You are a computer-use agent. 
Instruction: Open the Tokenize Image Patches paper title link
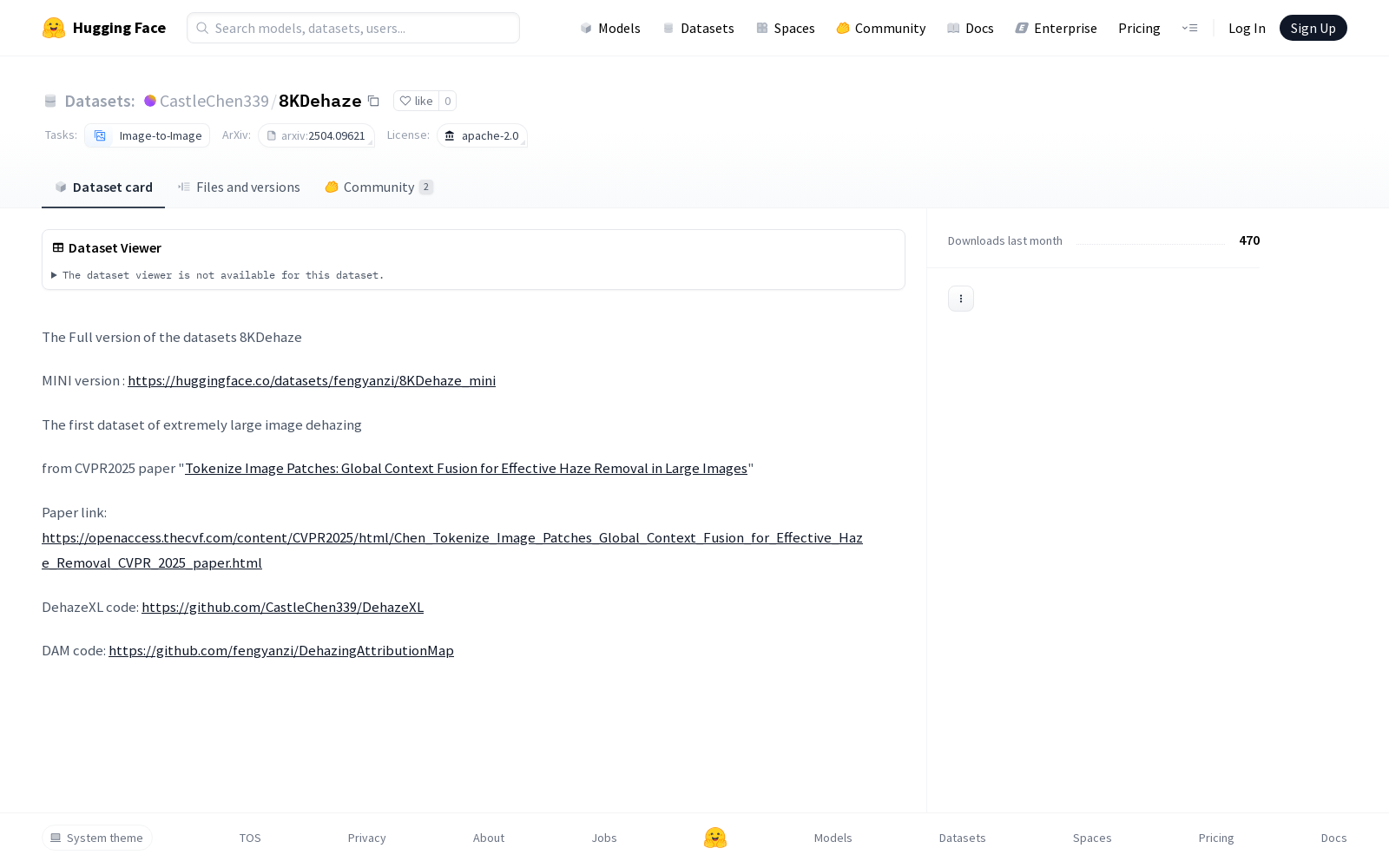point(466,469)
